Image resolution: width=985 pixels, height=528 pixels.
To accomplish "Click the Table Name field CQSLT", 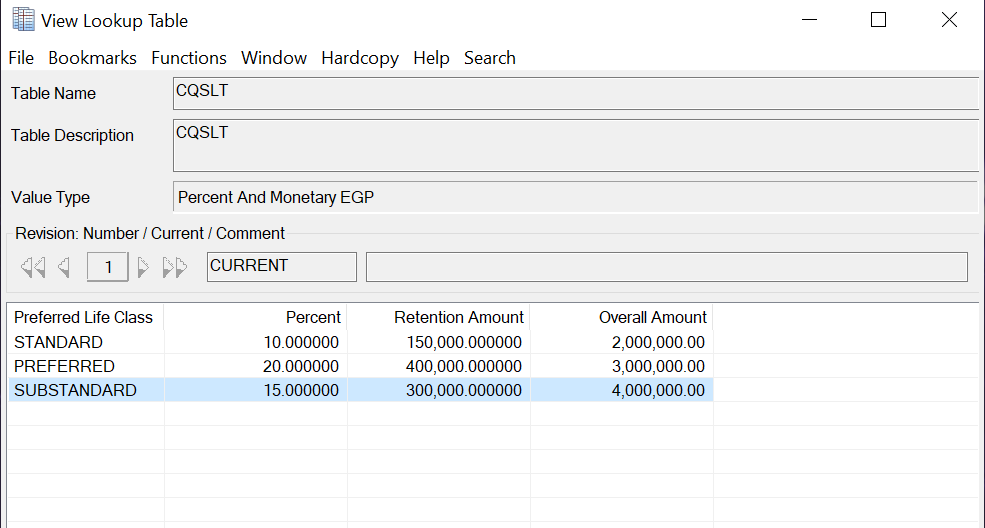I will (575, 93).
